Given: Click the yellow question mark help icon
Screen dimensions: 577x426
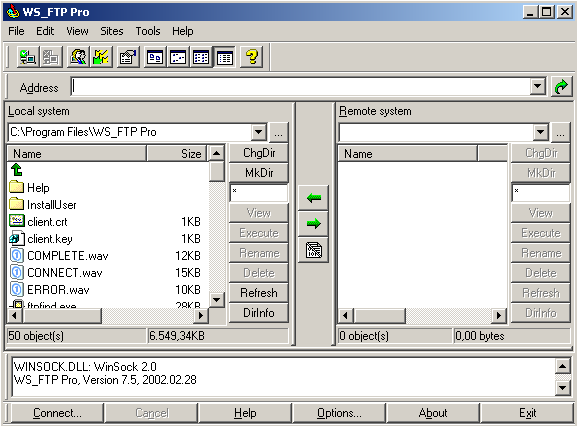Looking at the screenshot, I should click(252, 57).
